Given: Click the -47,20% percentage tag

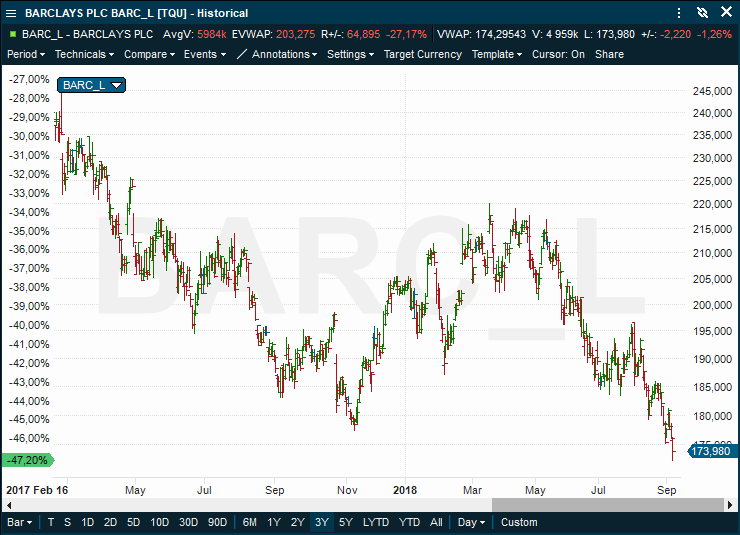Looking at the screenshot, I should coord(29,460).
